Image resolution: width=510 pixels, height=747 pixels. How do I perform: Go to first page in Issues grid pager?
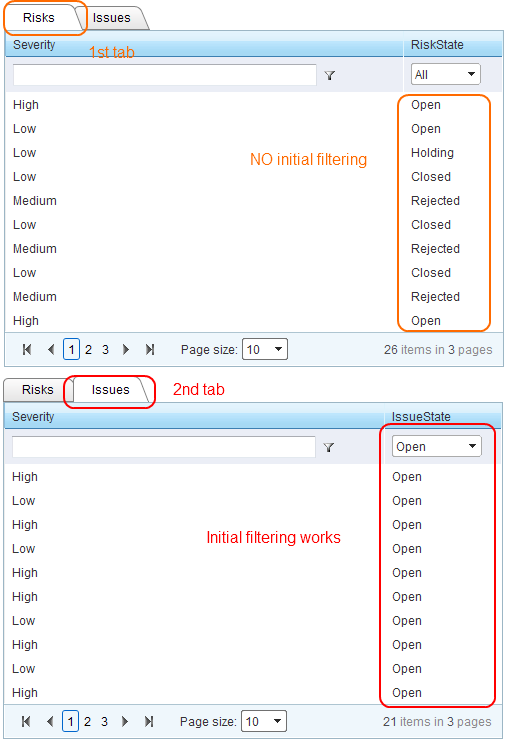(26, 722)
